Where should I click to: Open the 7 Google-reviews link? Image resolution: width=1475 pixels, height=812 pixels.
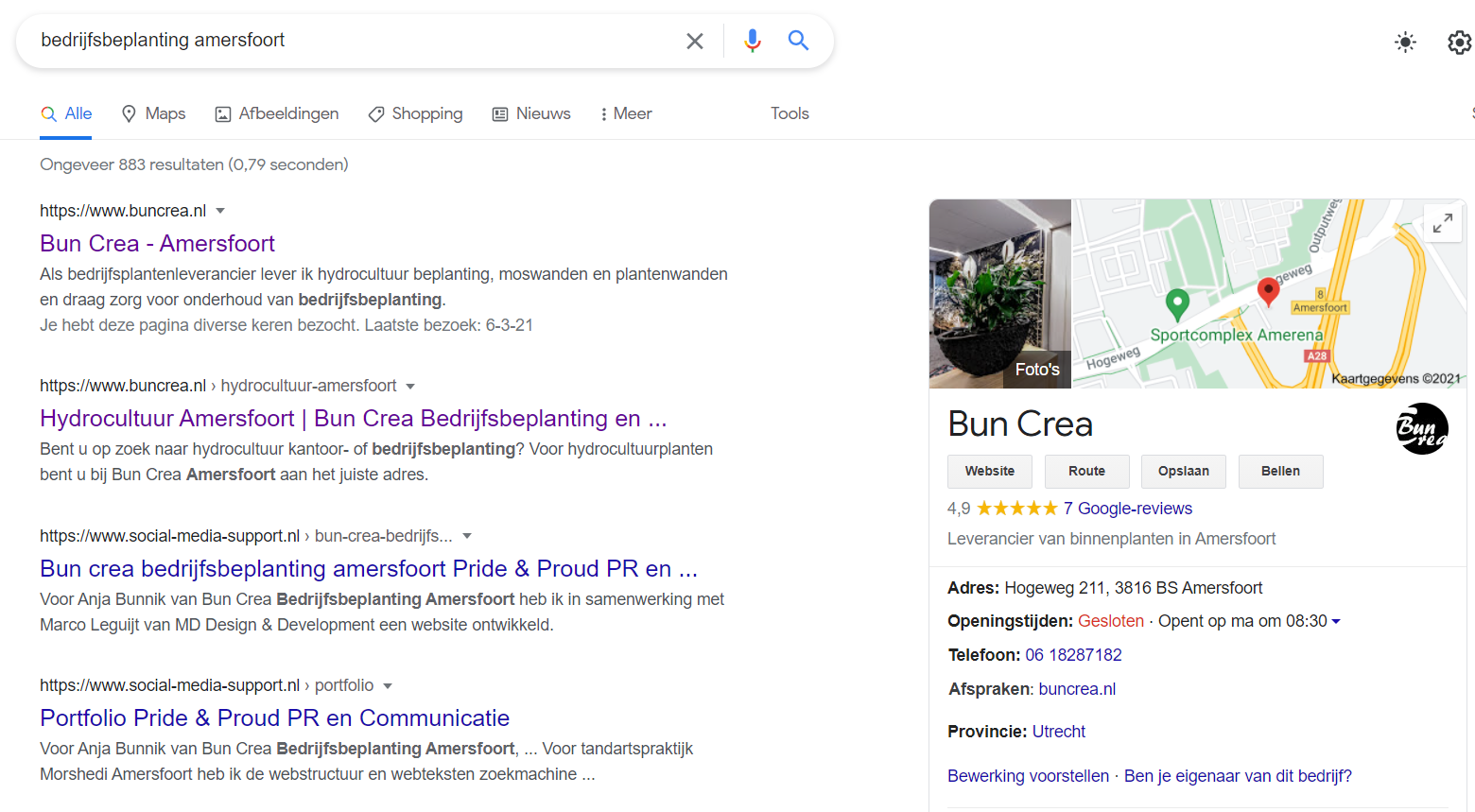point(1128,509)
